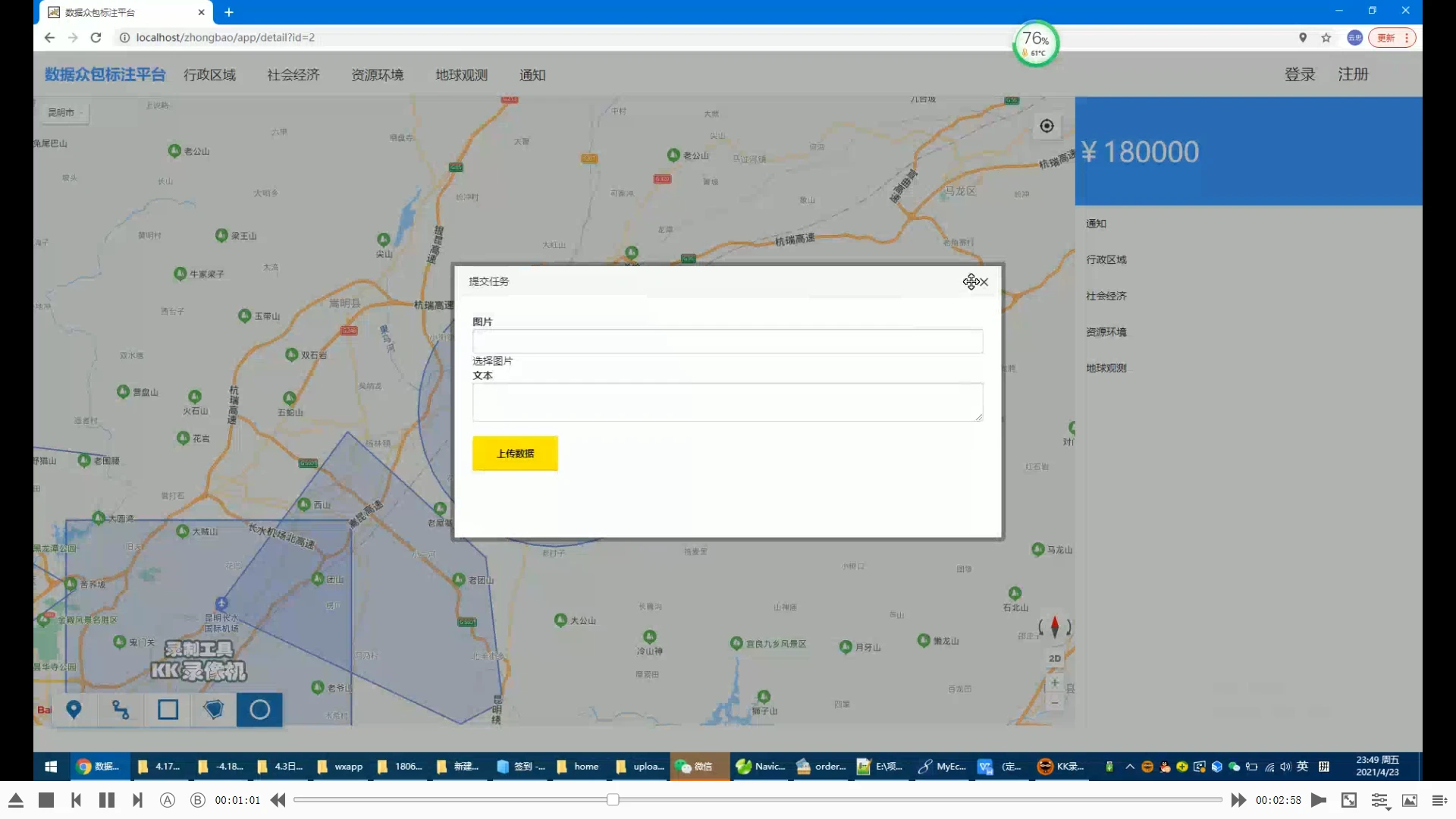Pause the video playback
1456x819 pixels.
click(x=107, y=800)
